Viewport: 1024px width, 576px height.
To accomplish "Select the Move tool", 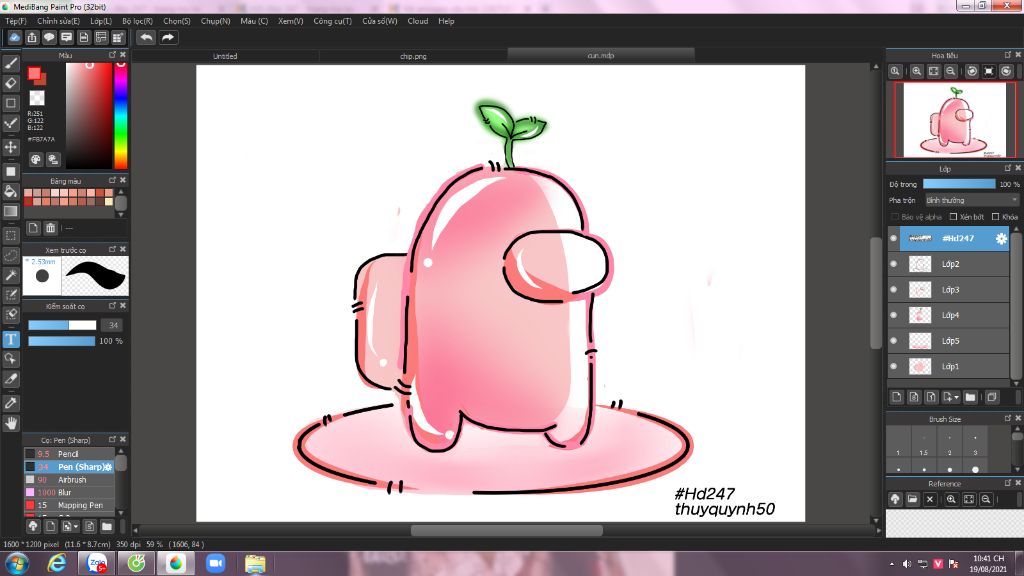I will click(11, 147).
